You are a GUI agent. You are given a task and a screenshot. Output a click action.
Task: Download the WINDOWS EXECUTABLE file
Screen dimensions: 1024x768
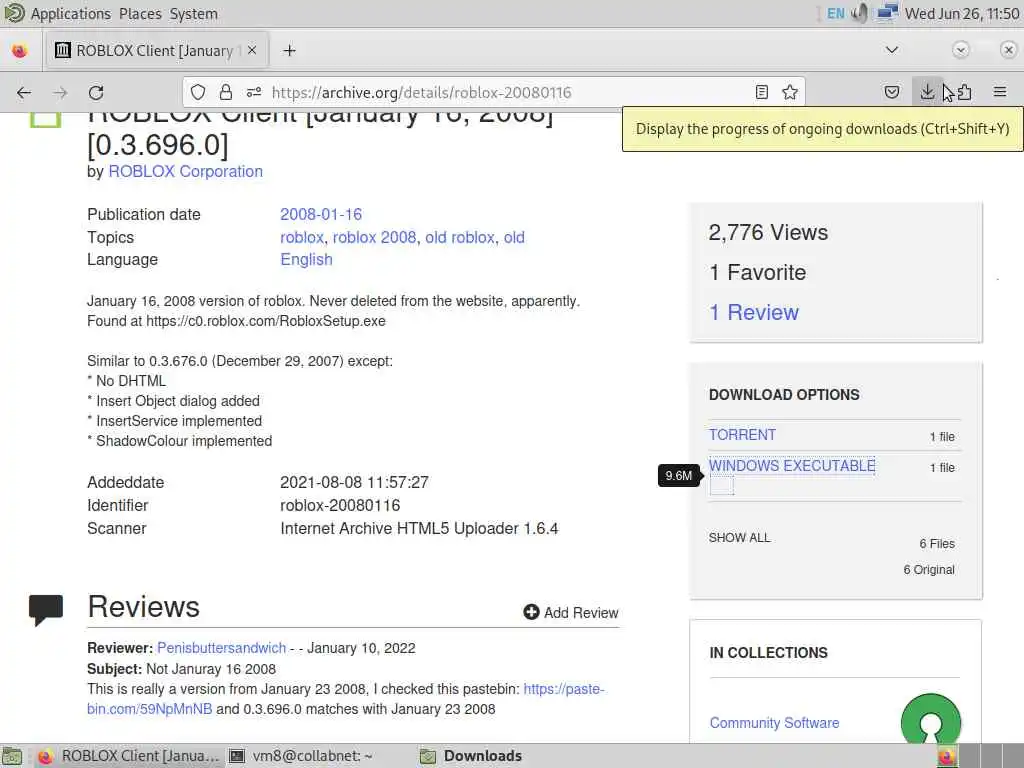tap(792, 466)
